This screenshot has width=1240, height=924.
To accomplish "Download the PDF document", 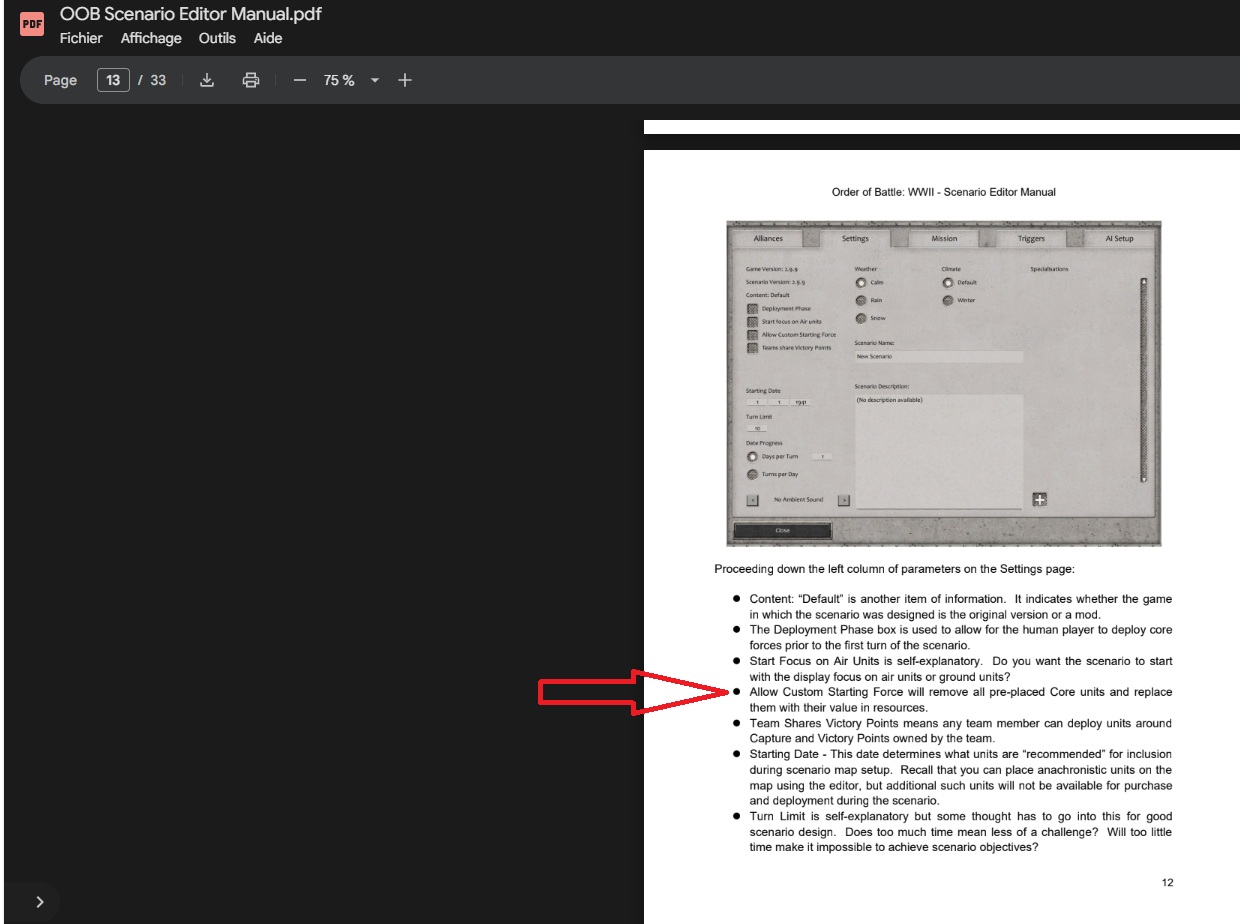I will click(x=207, y=80).
